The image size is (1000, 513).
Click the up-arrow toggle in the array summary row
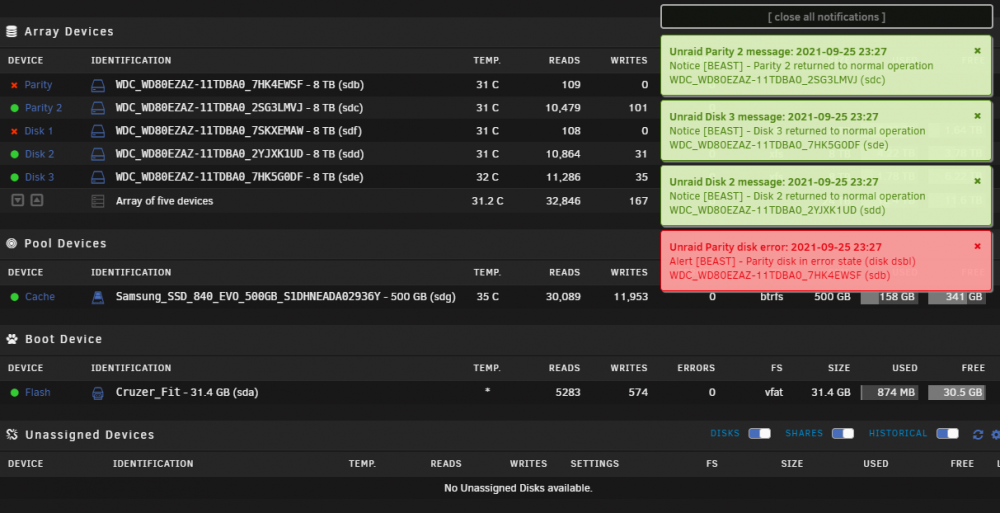point(37,200)
